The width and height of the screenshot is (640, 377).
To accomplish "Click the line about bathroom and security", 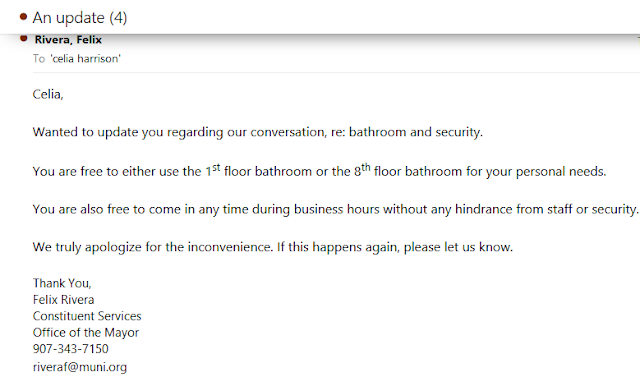I will 258,132.
